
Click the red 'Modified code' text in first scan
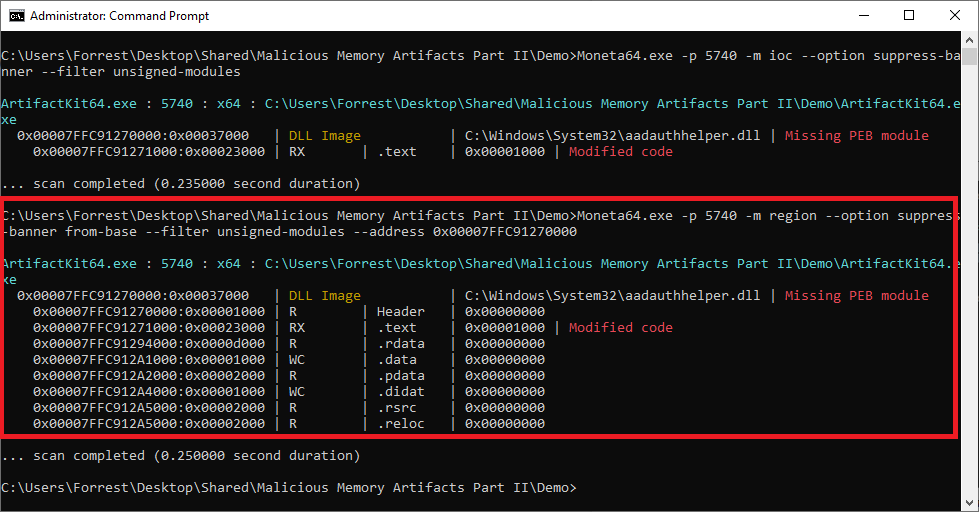(621, 152)
